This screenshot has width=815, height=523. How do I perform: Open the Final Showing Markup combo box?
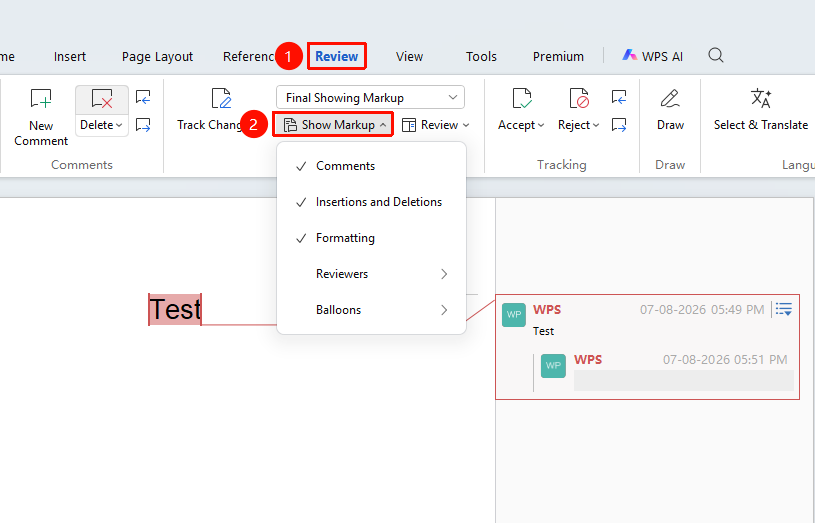click(370, 98)
